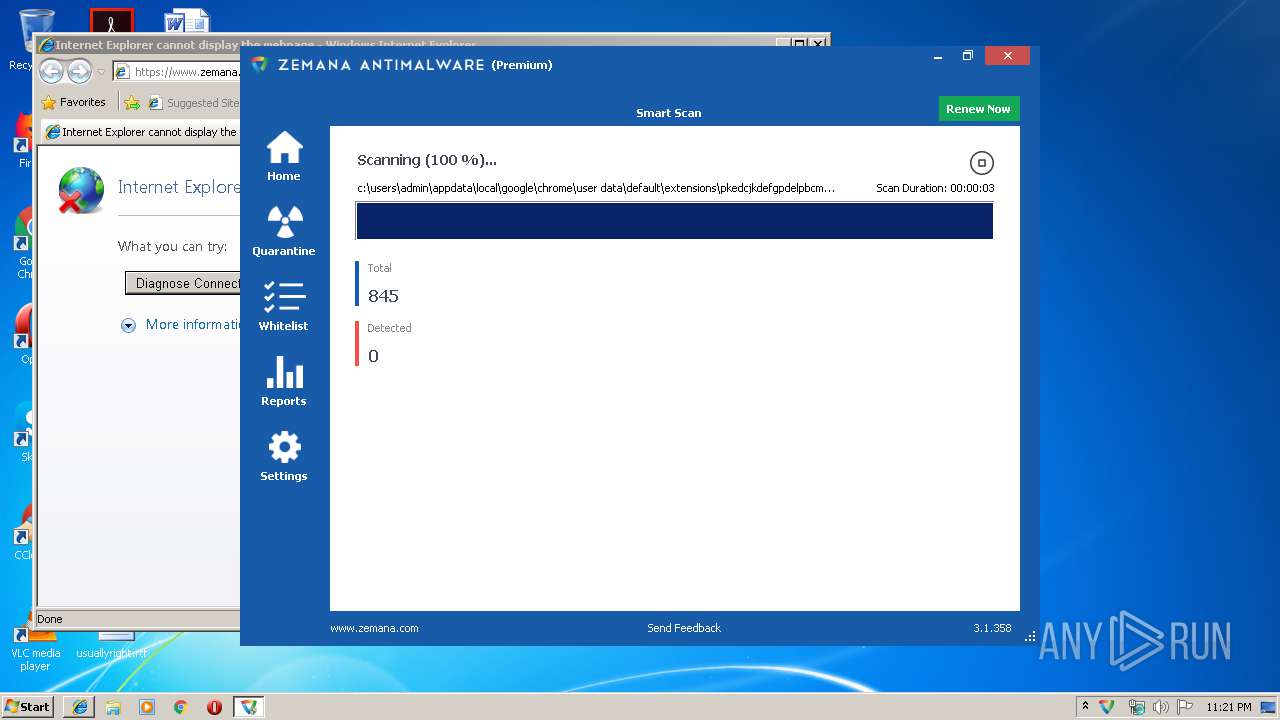Screen dimensions: 1280x720
Task: Click the scanned file path text
Action: pyautogui.click(x=596, y=188)
